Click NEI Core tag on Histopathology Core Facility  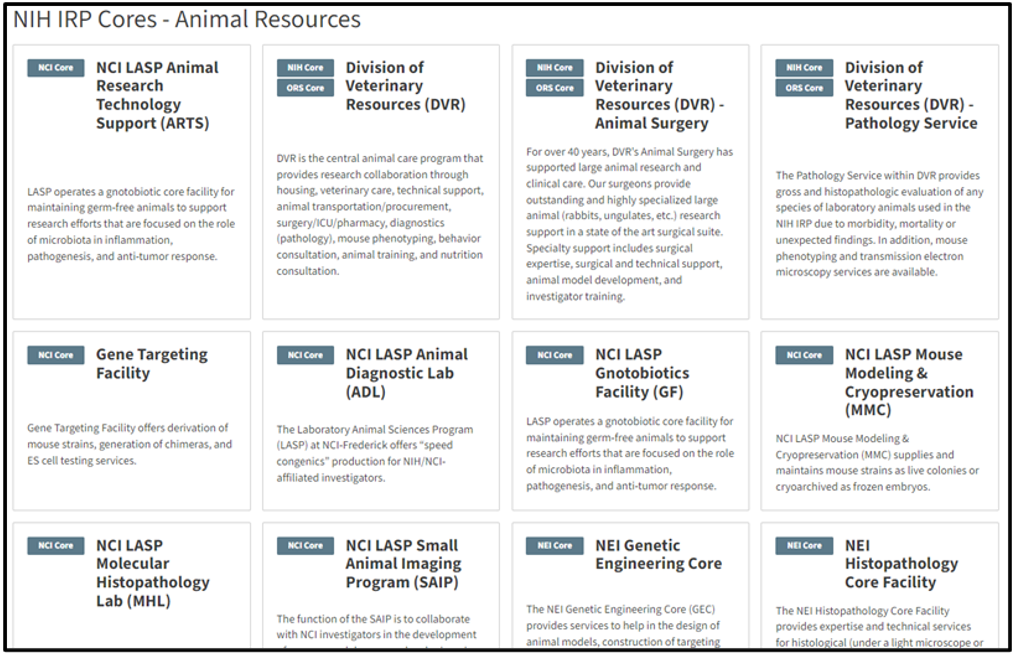pyautogui.click(x=804, y=546)
